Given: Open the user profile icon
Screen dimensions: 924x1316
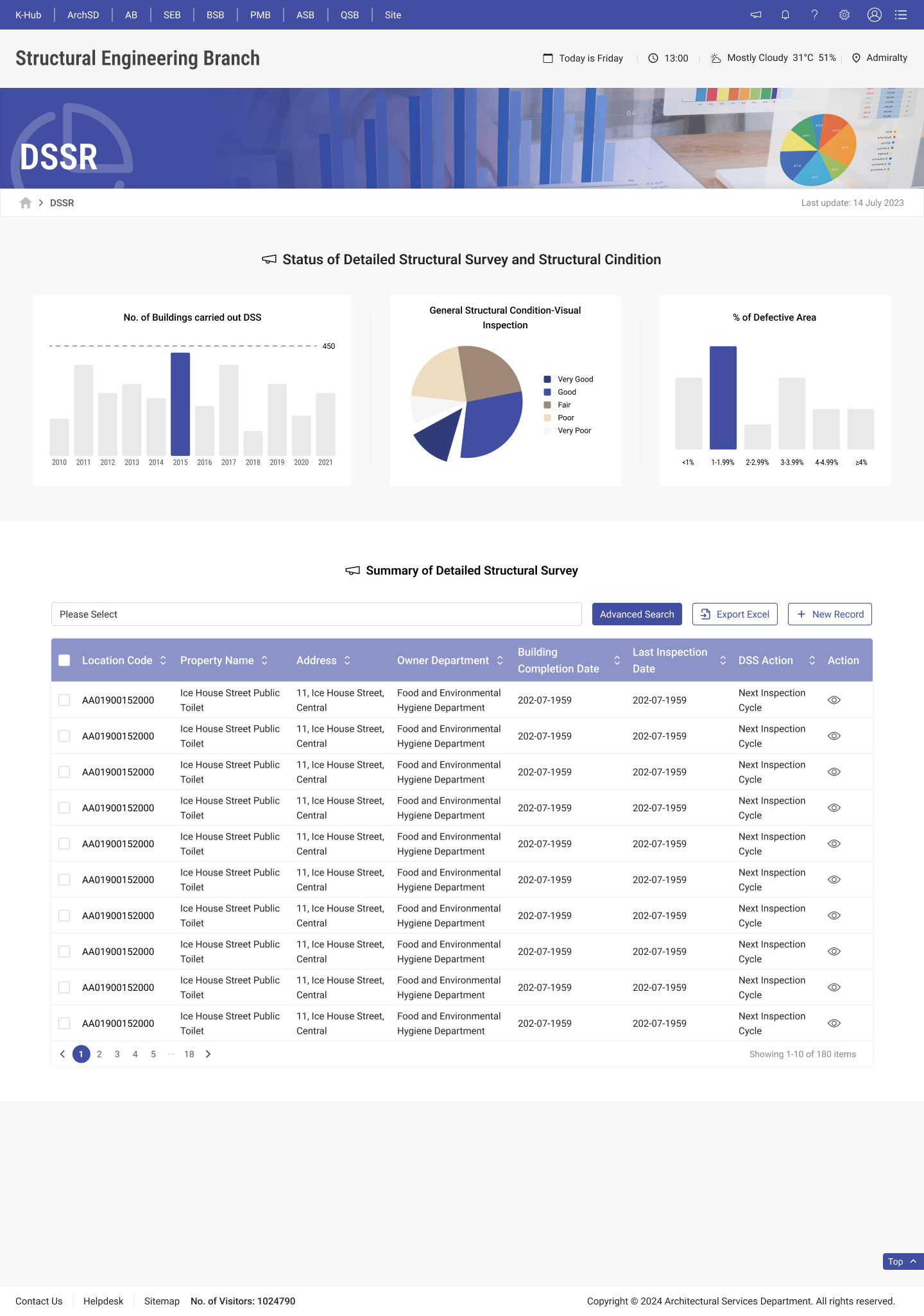Looking at the screenshot, I should (874, 15).
